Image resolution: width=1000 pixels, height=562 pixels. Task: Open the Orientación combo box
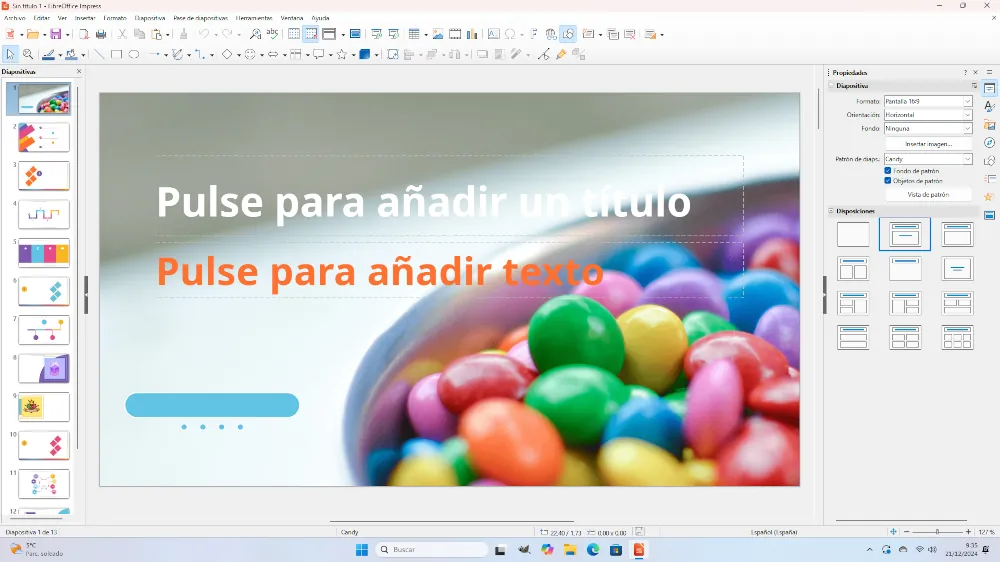coord(928,115)
